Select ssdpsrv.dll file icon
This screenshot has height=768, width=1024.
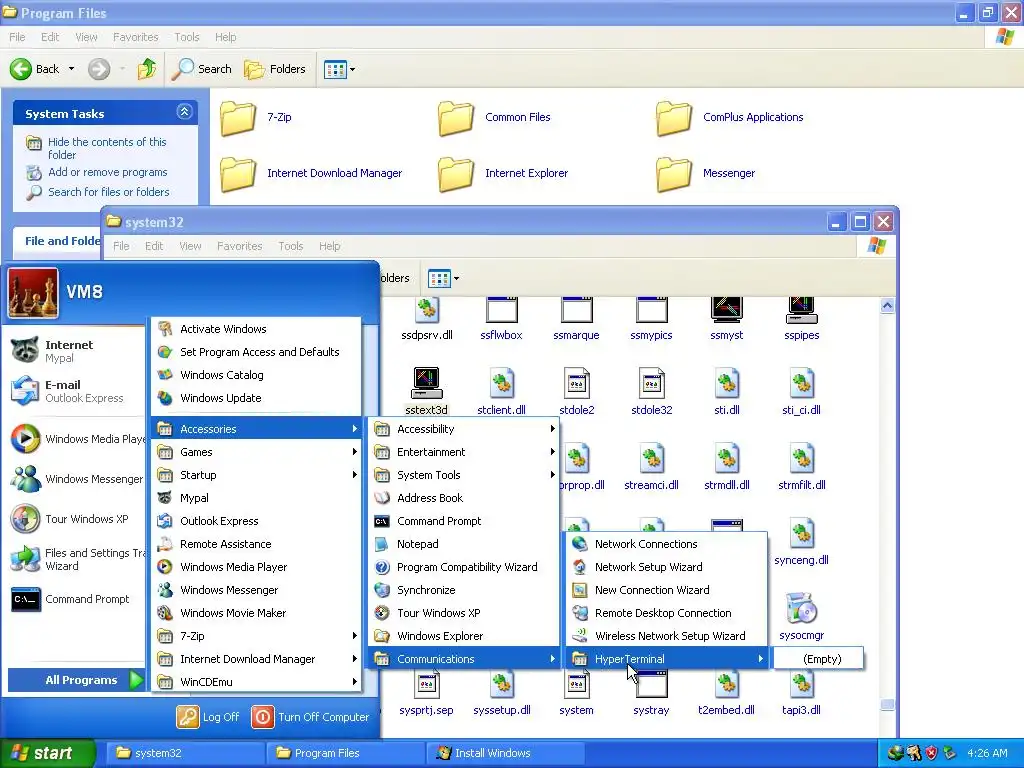427,310
